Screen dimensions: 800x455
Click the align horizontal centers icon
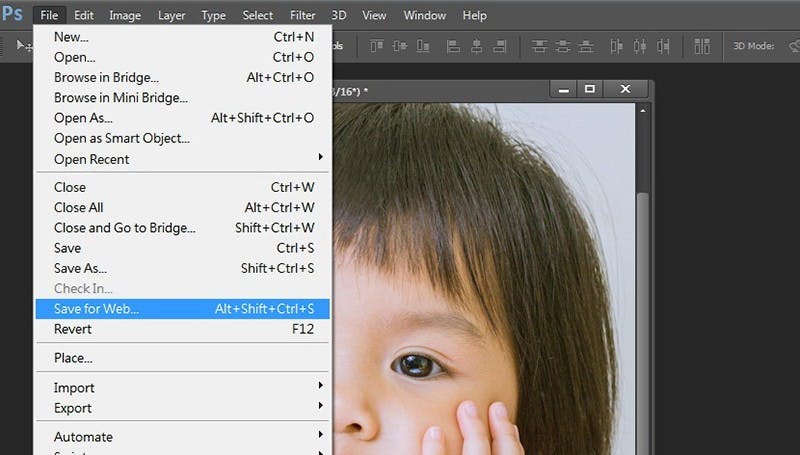476,46
